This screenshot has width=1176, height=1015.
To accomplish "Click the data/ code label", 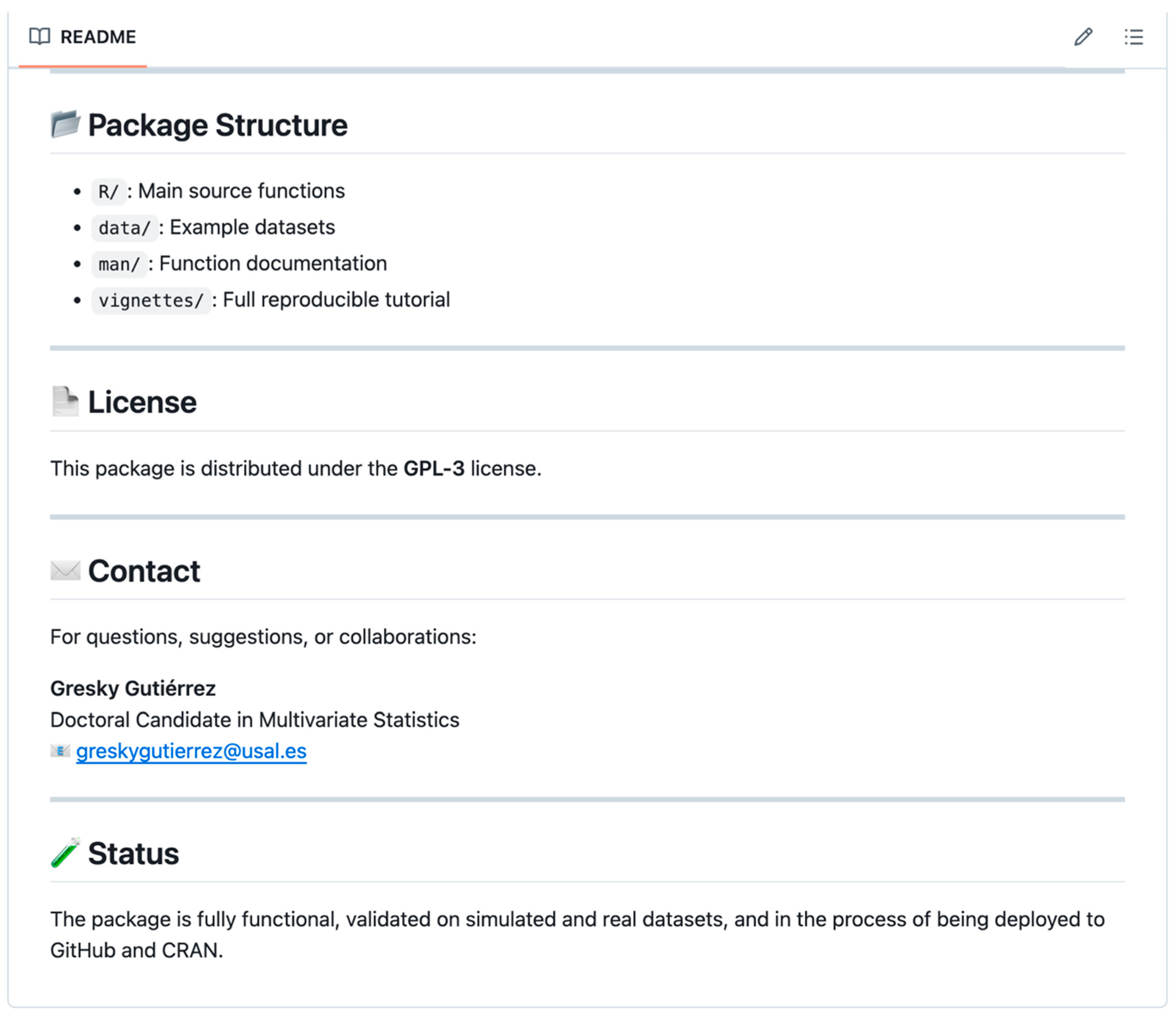I will point(124,228).
